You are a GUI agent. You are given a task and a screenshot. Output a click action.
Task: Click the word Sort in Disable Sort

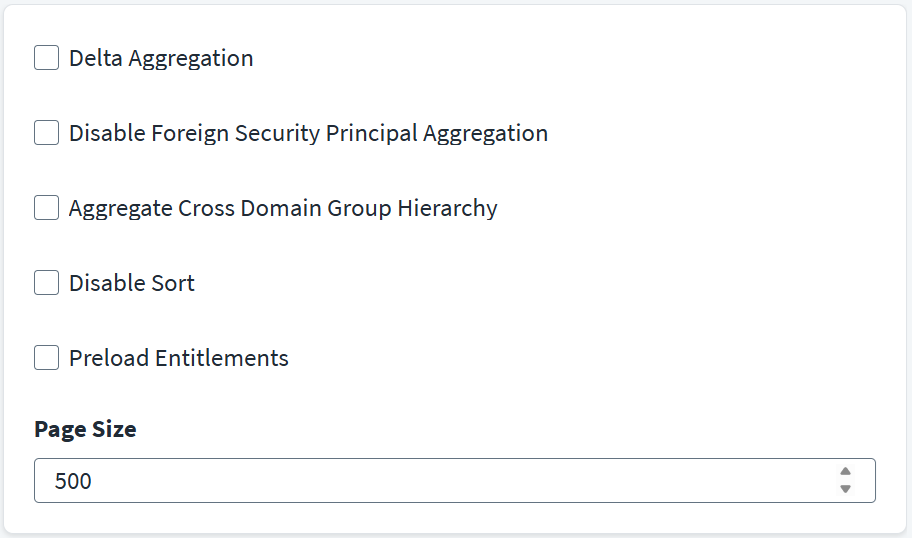(174, 283)
